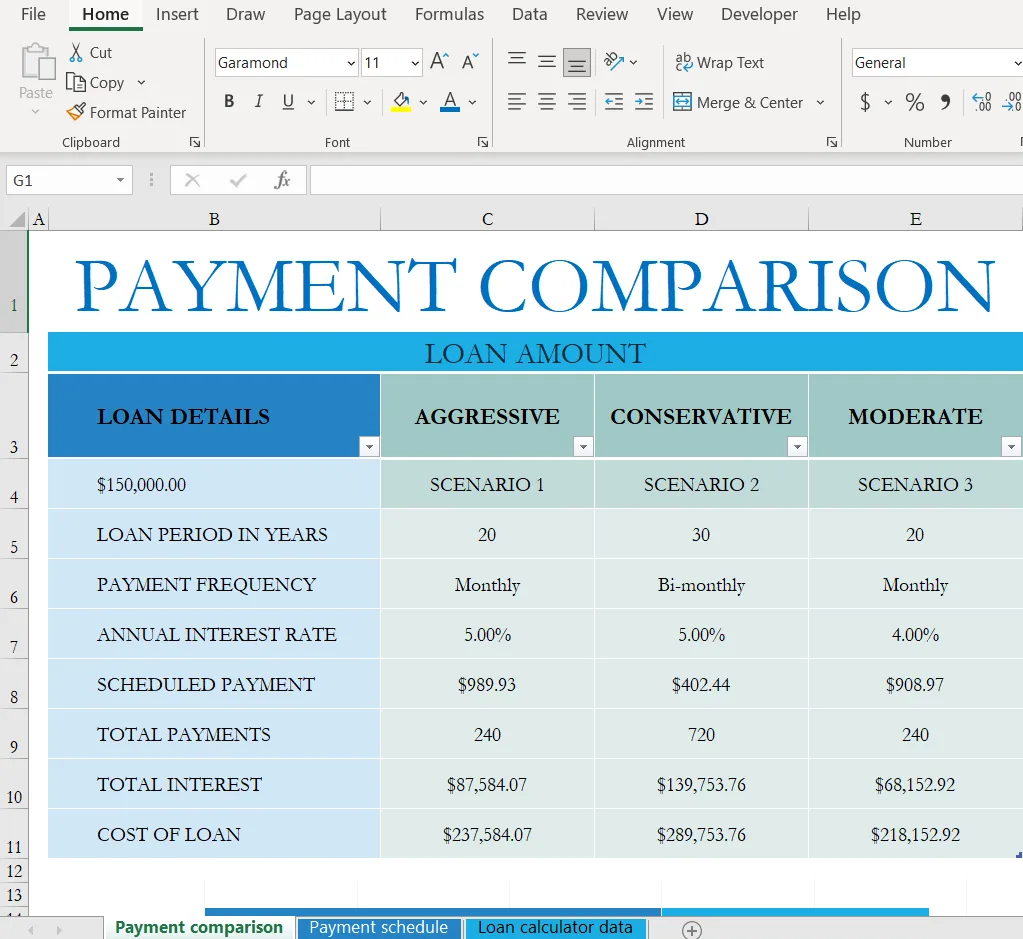1023x939 pixels.
Task: Apply Percent Style format
Action: click(914, 102)
